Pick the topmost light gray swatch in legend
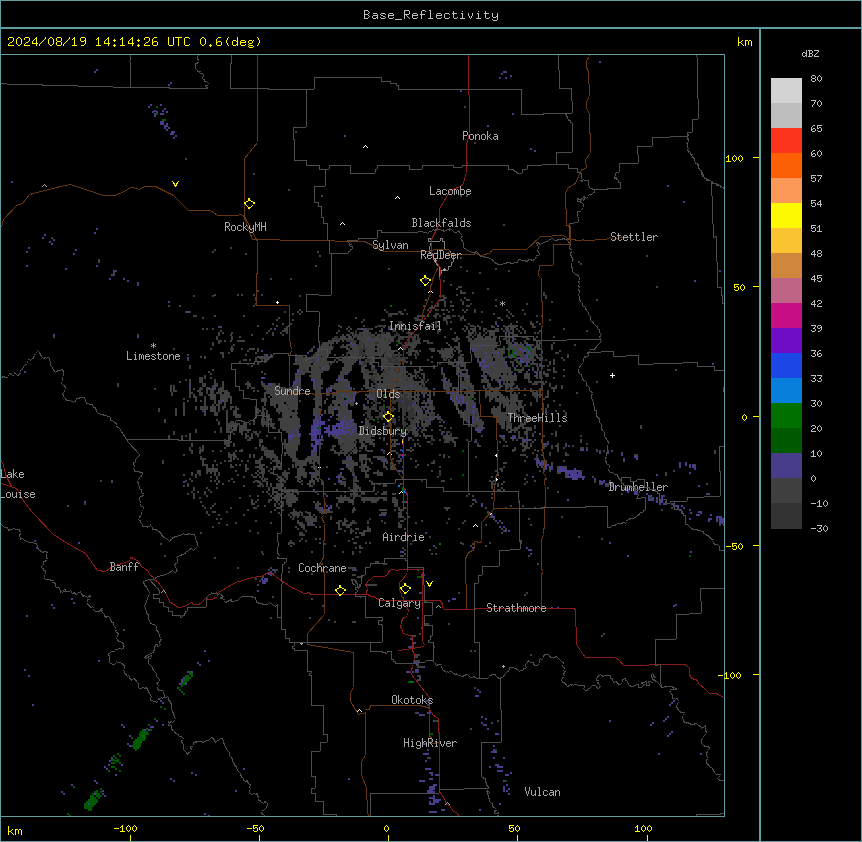Viewport: 862px width, 842px height. 786,91
